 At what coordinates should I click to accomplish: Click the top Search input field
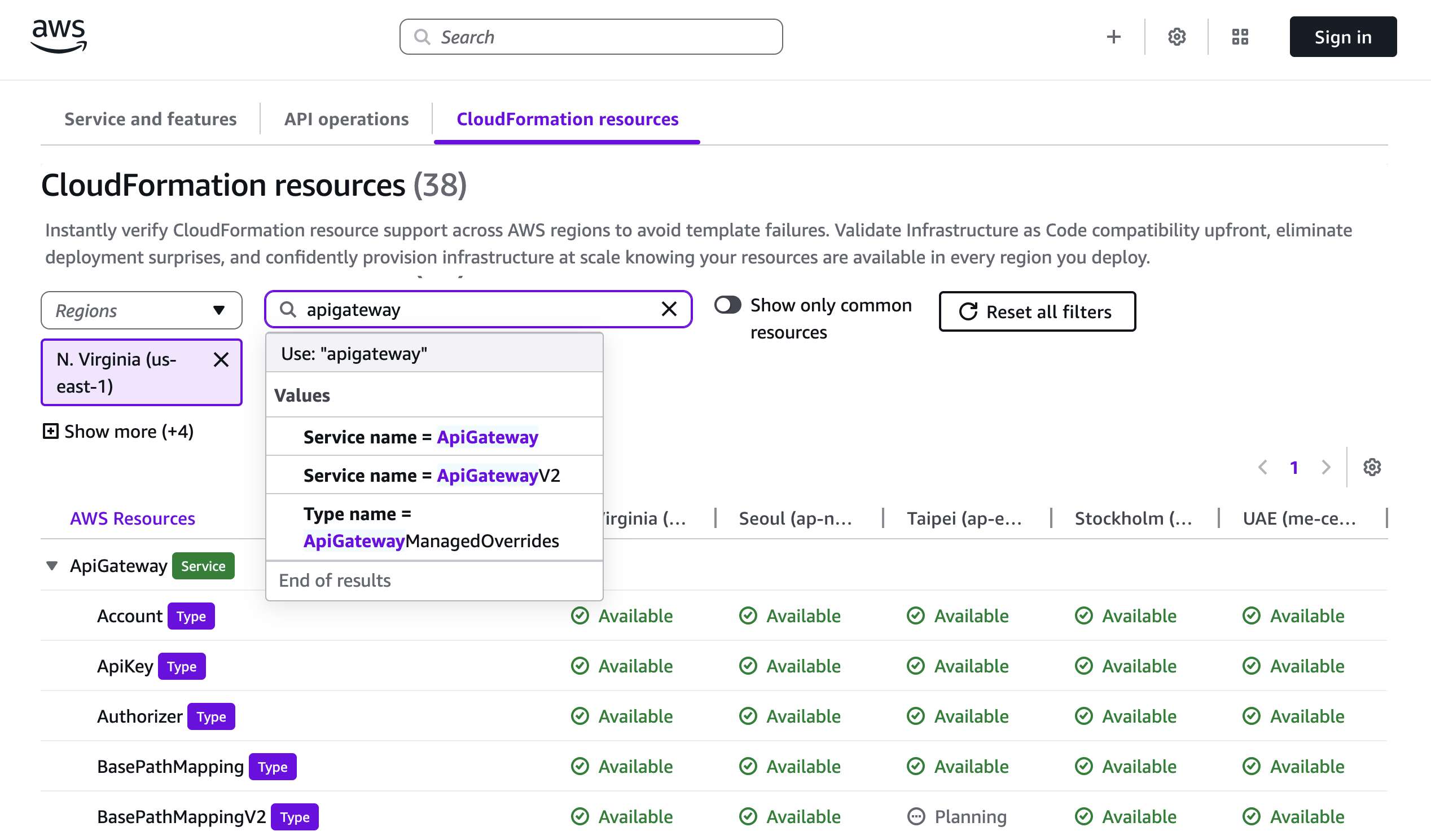[591, 37]
